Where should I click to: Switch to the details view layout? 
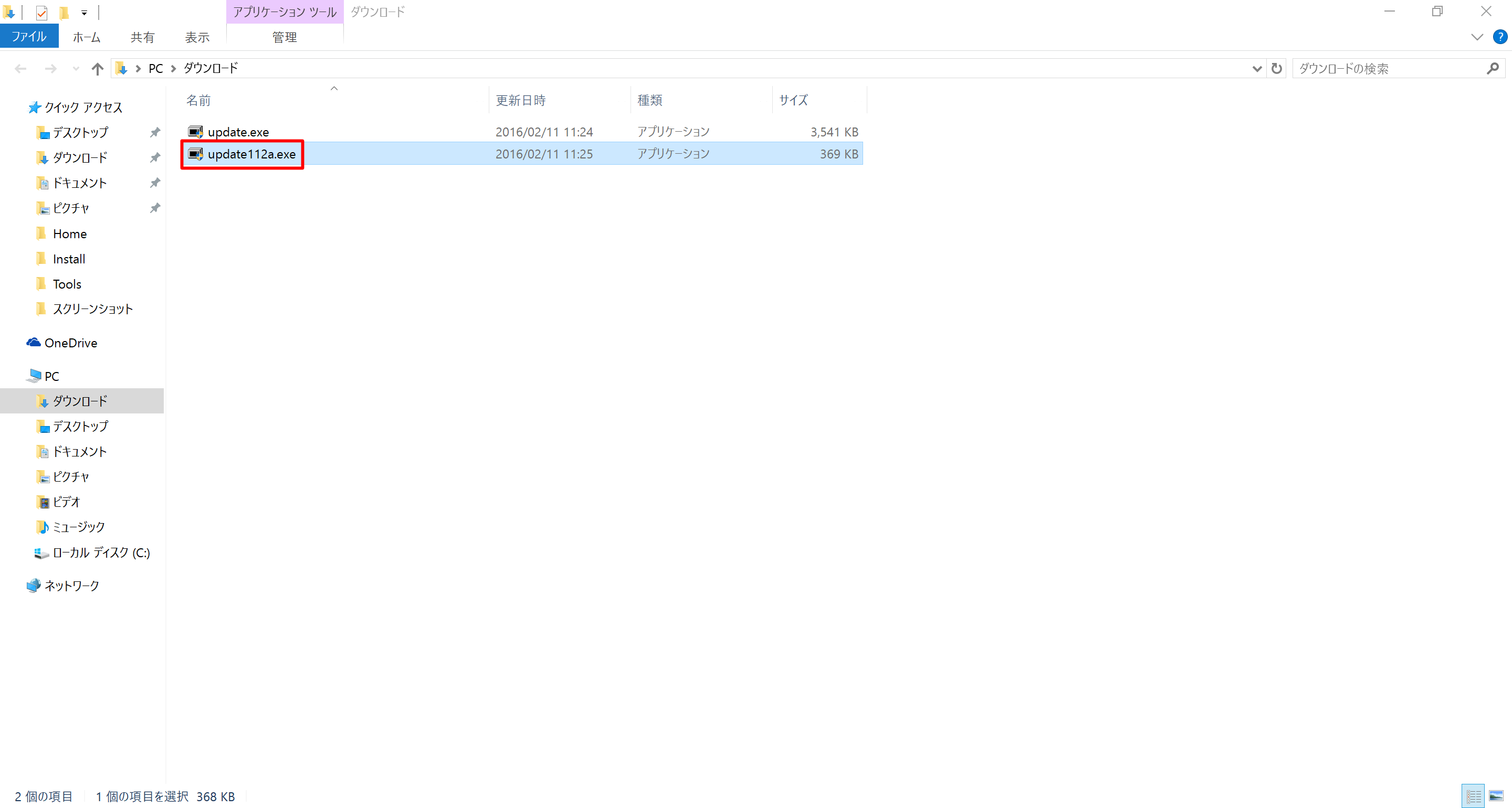pos(1473,796)
